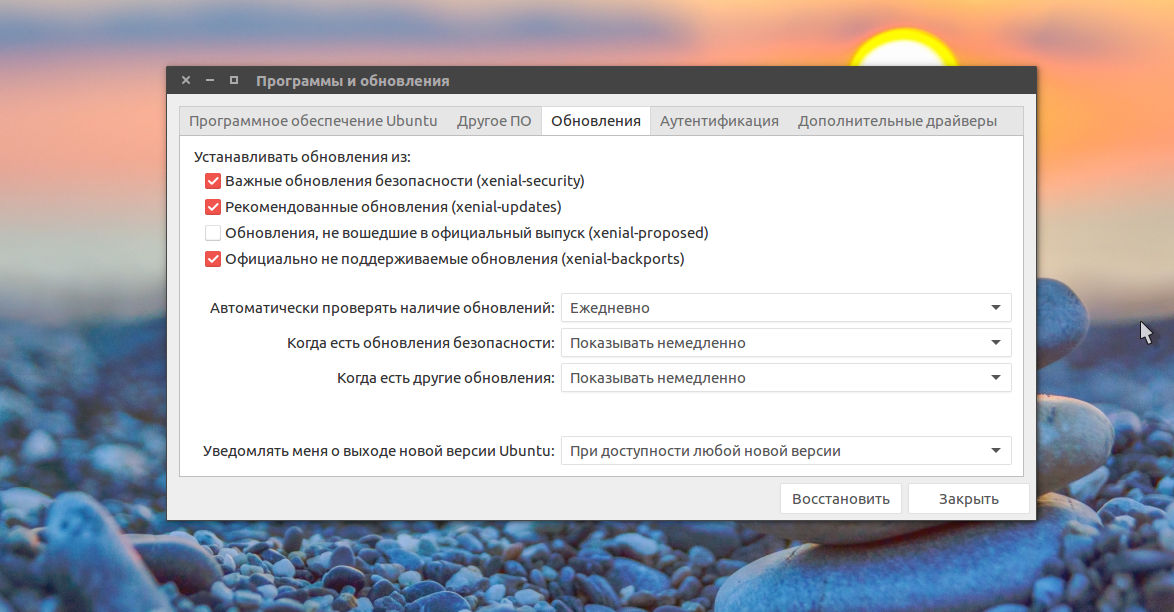Select the Обновления tab
1174x612 pixels.
point(596,121)
